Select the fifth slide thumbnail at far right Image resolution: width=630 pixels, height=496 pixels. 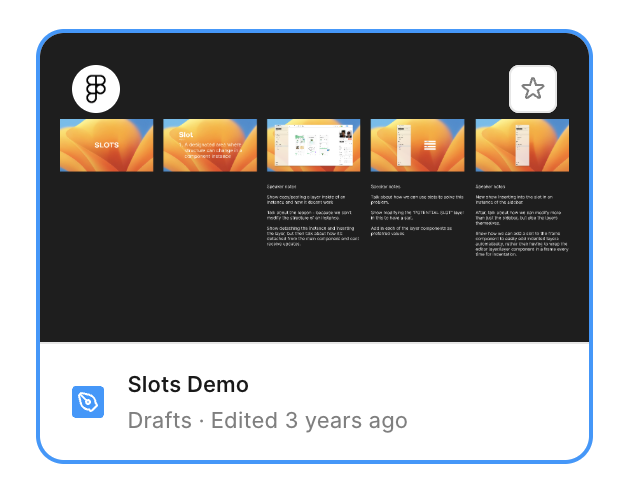pos(522,146)
